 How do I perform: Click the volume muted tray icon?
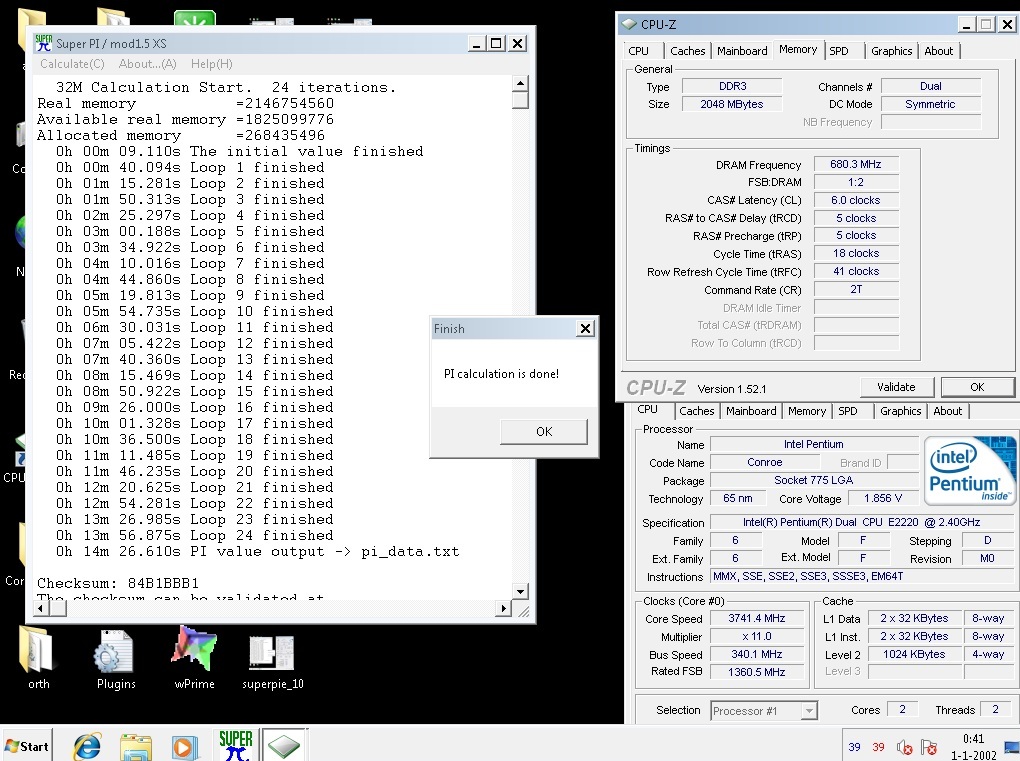904,747
